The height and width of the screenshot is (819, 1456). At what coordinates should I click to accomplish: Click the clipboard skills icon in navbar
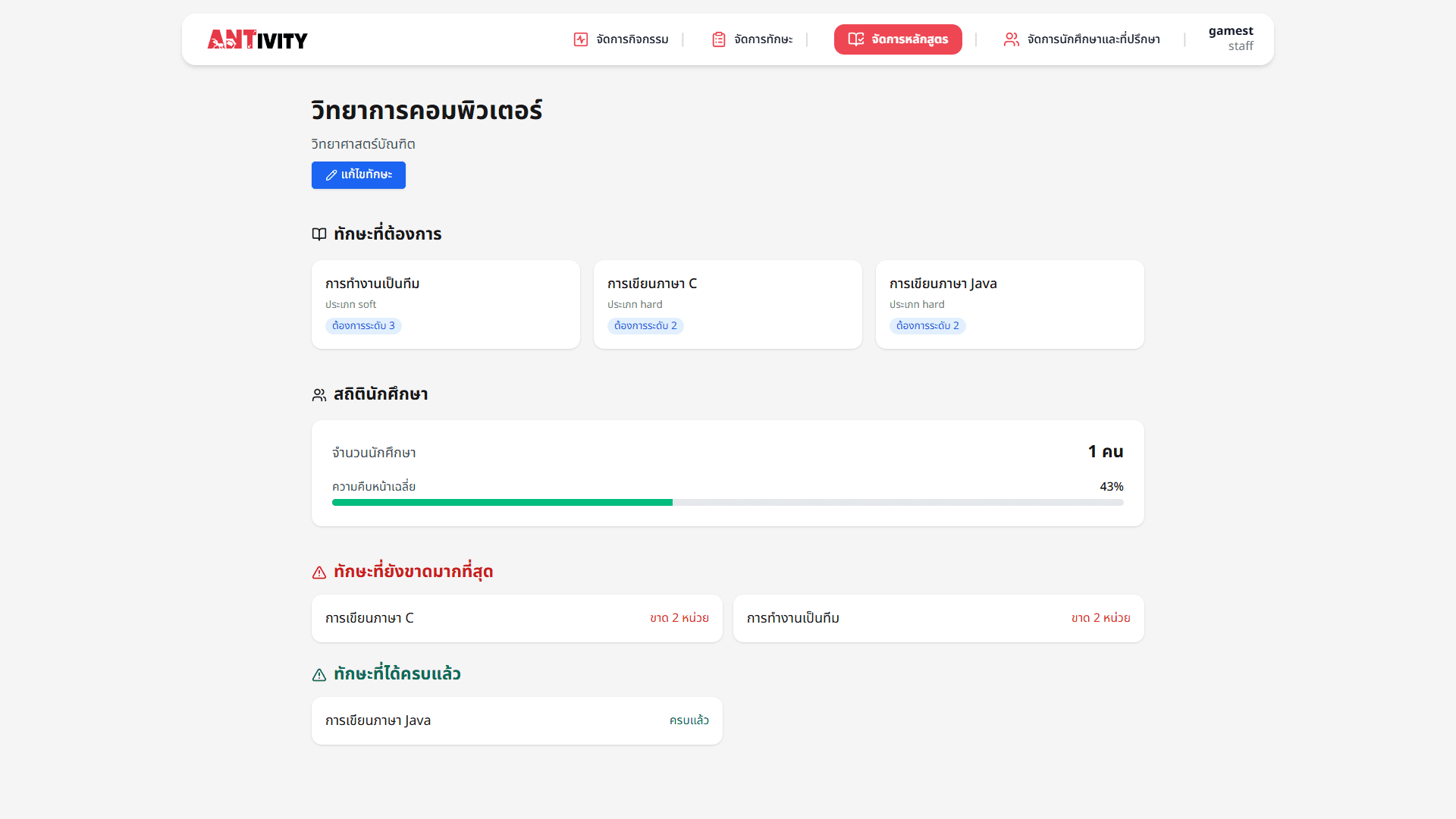719,39
